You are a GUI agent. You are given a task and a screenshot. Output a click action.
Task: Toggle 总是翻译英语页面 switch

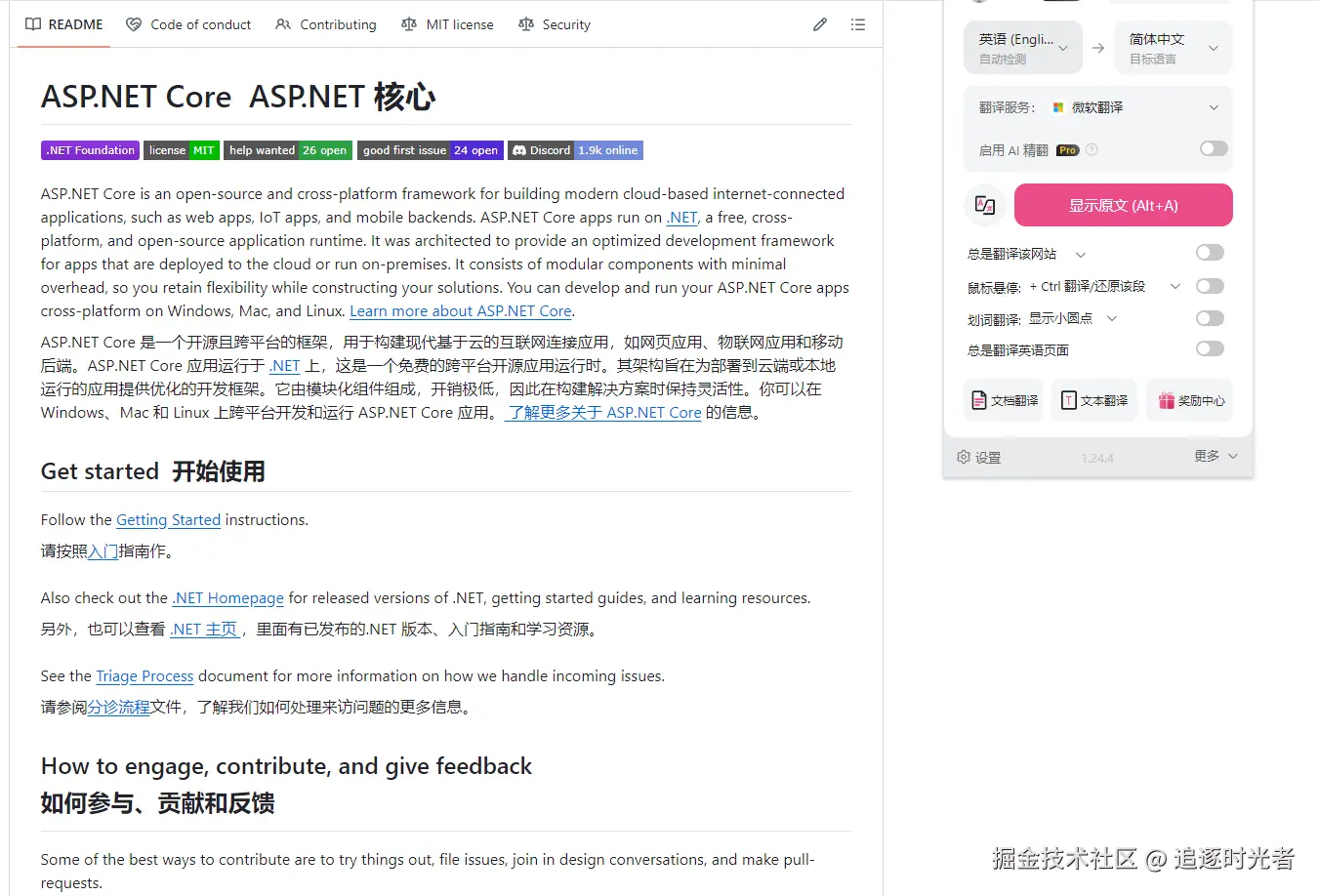(1210, 348)
